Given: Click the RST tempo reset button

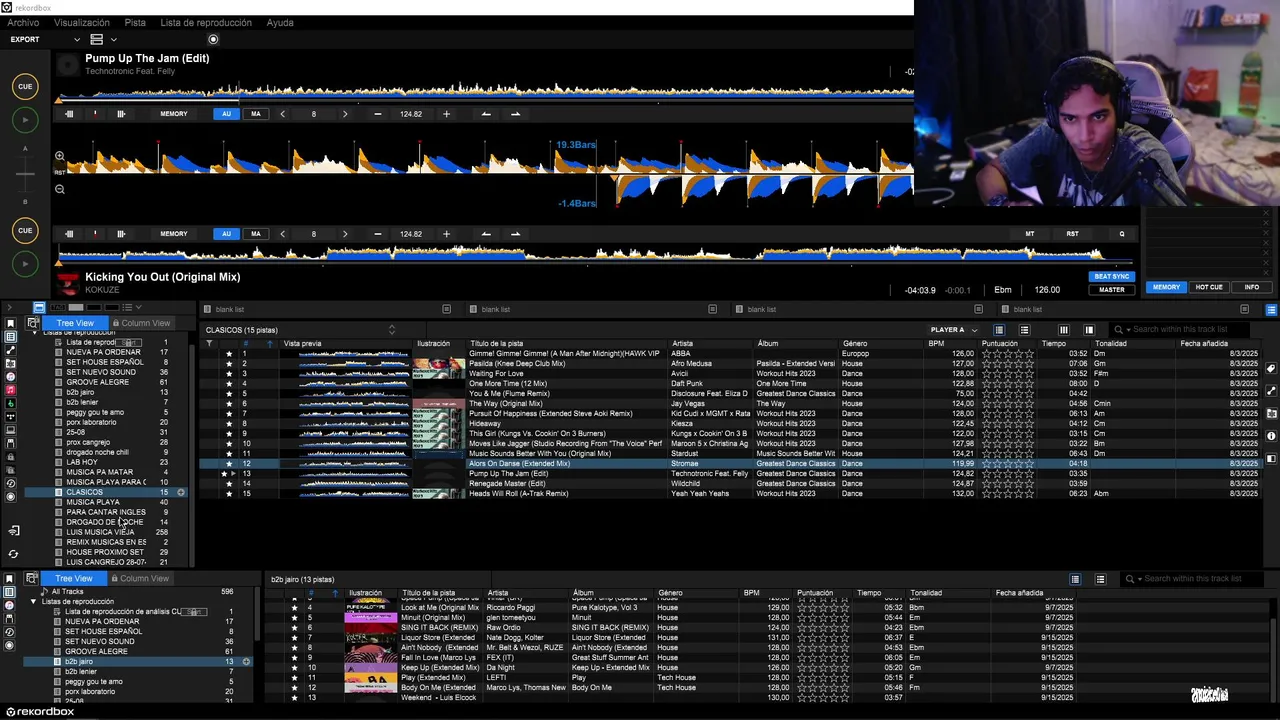Looking at the screenshot, I should point(1072,234).
